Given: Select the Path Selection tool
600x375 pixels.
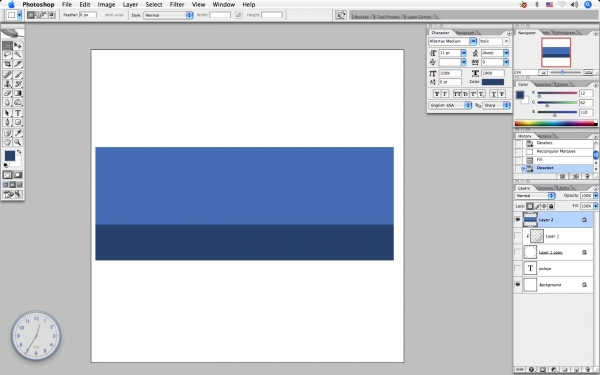Looking at the screenshot, I should click(7, 113).
